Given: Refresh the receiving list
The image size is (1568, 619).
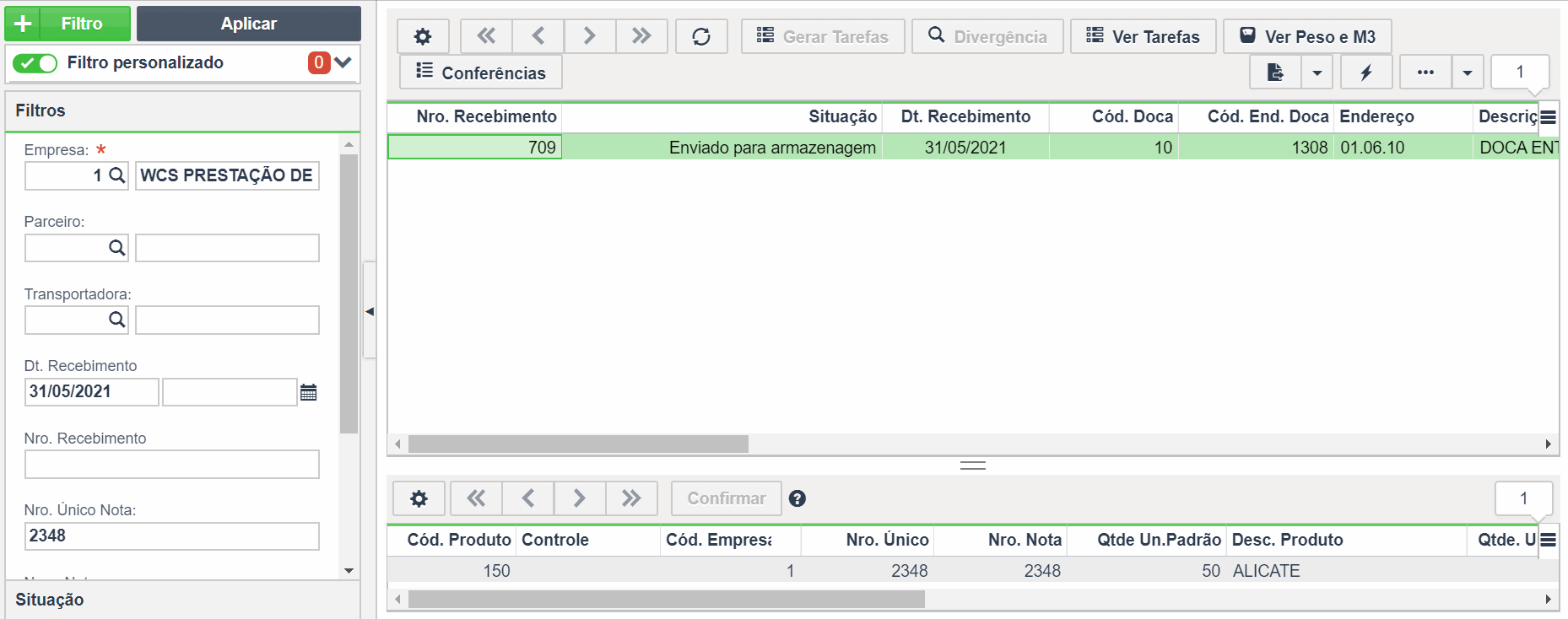Looking at the screenshot, I should coord(701,36).
